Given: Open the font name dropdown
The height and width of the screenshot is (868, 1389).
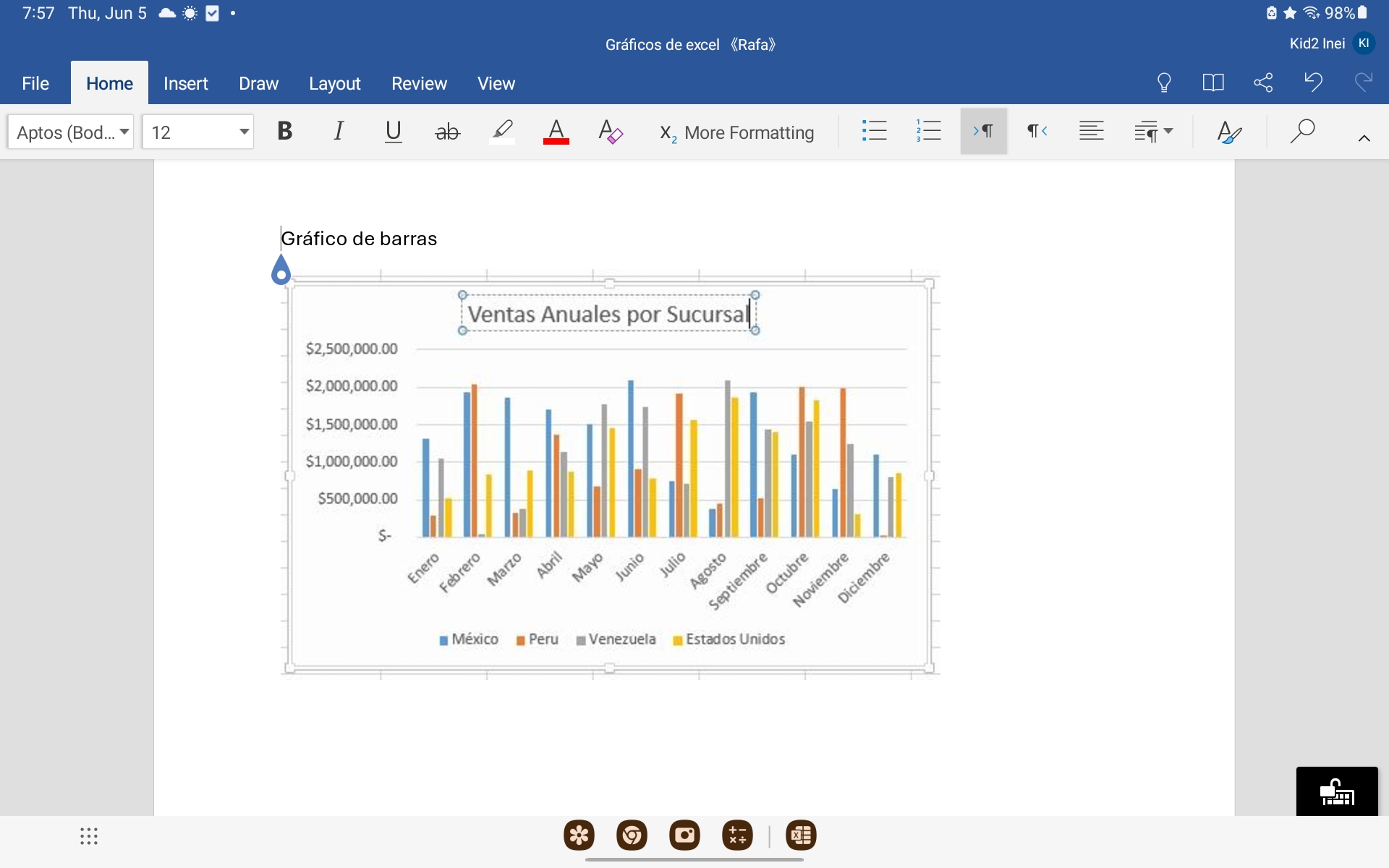Looking at the screenshot, I should pos(71,132).
